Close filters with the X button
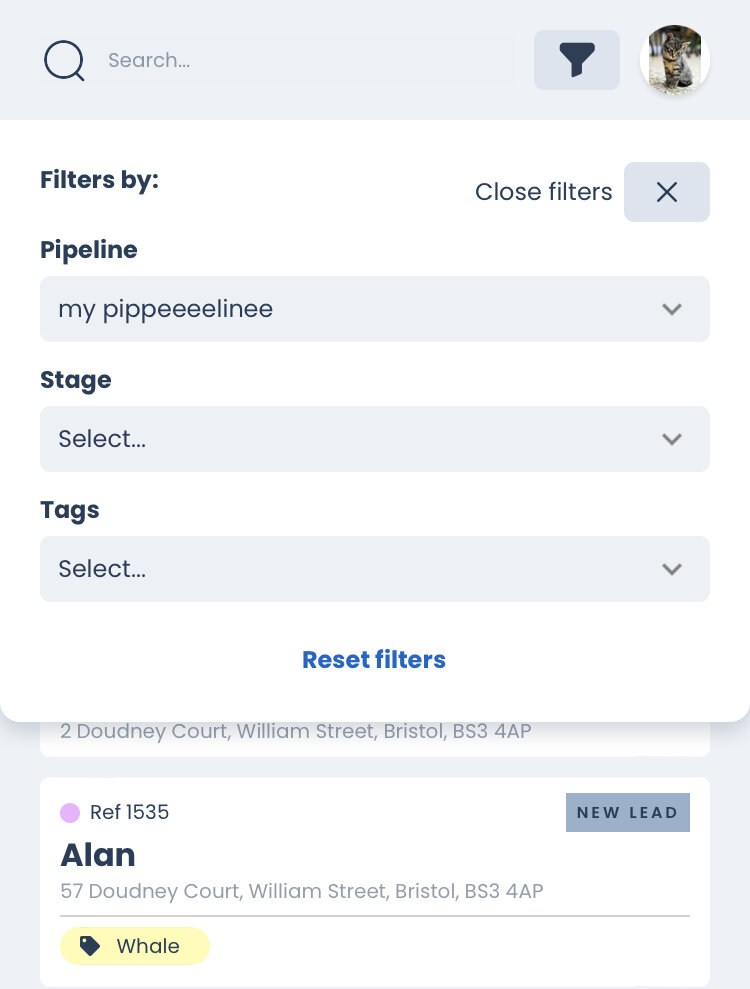The height and width of the screenshot is (989, 750). tap(667, 192)
